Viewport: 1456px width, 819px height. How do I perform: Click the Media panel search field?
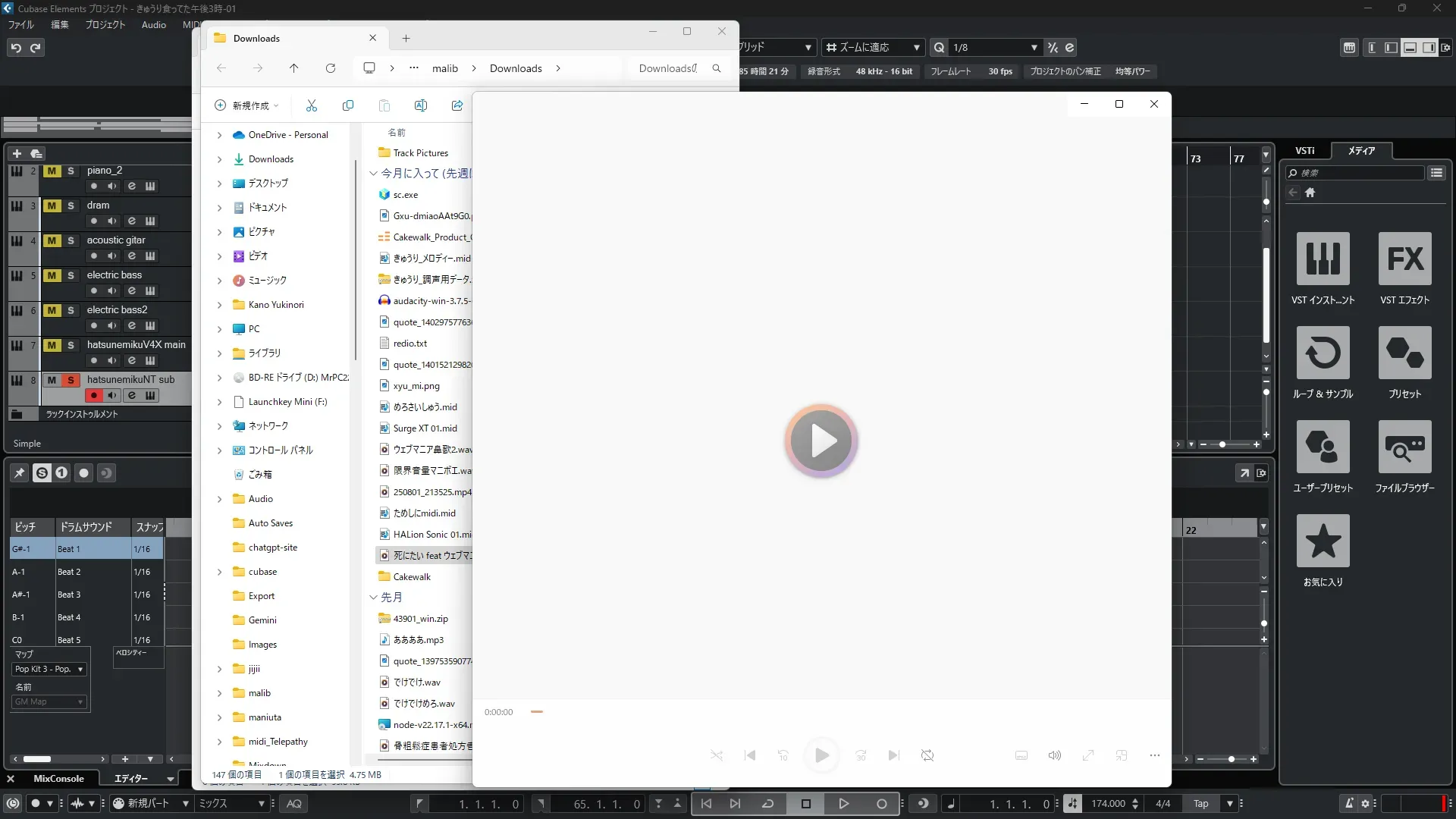click(1357, 173)
